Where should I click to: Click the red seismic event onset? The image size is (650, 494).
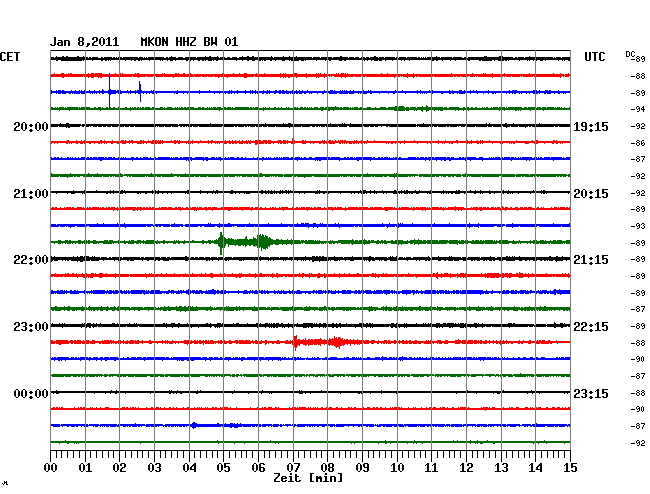(295, 342)
